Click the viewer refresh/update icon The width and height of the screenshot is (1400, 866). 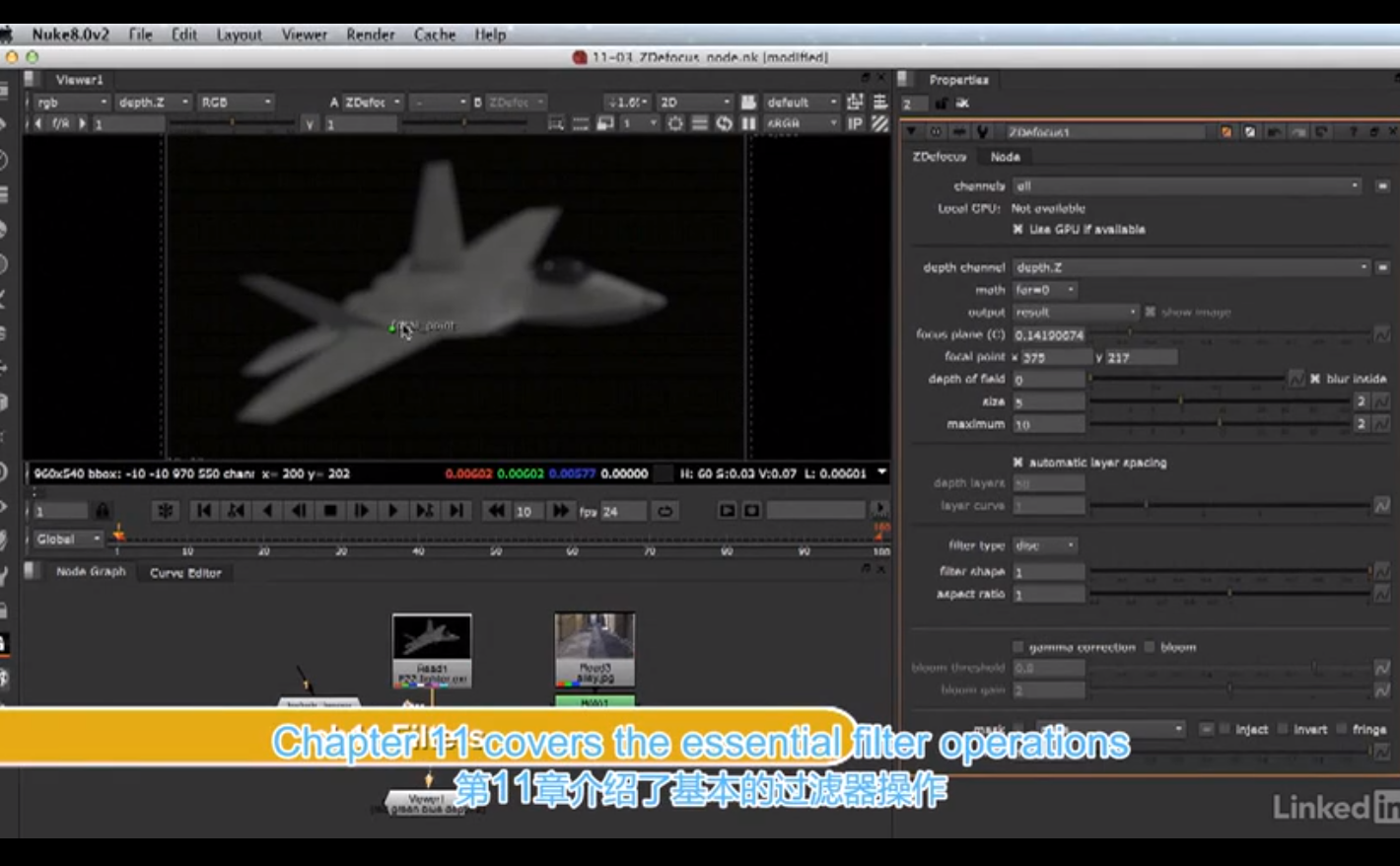724,123
